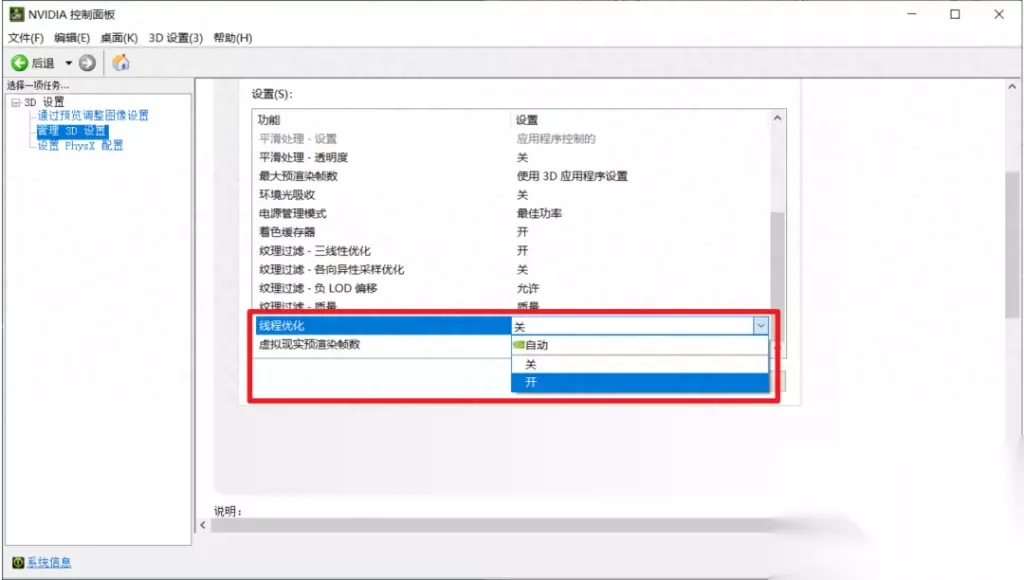Viewport: 1024px width, 580px height.
Task: Open the 3D 设置(3) menu
Action: (x=176, y=38)
